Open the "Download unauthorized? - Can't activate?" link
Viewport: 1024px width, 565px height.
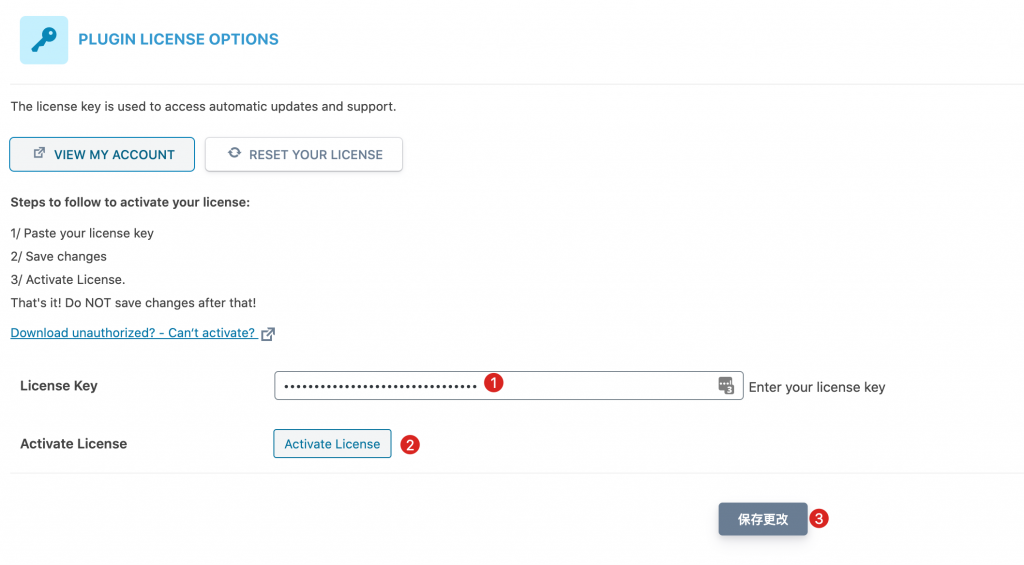[133, 333]
